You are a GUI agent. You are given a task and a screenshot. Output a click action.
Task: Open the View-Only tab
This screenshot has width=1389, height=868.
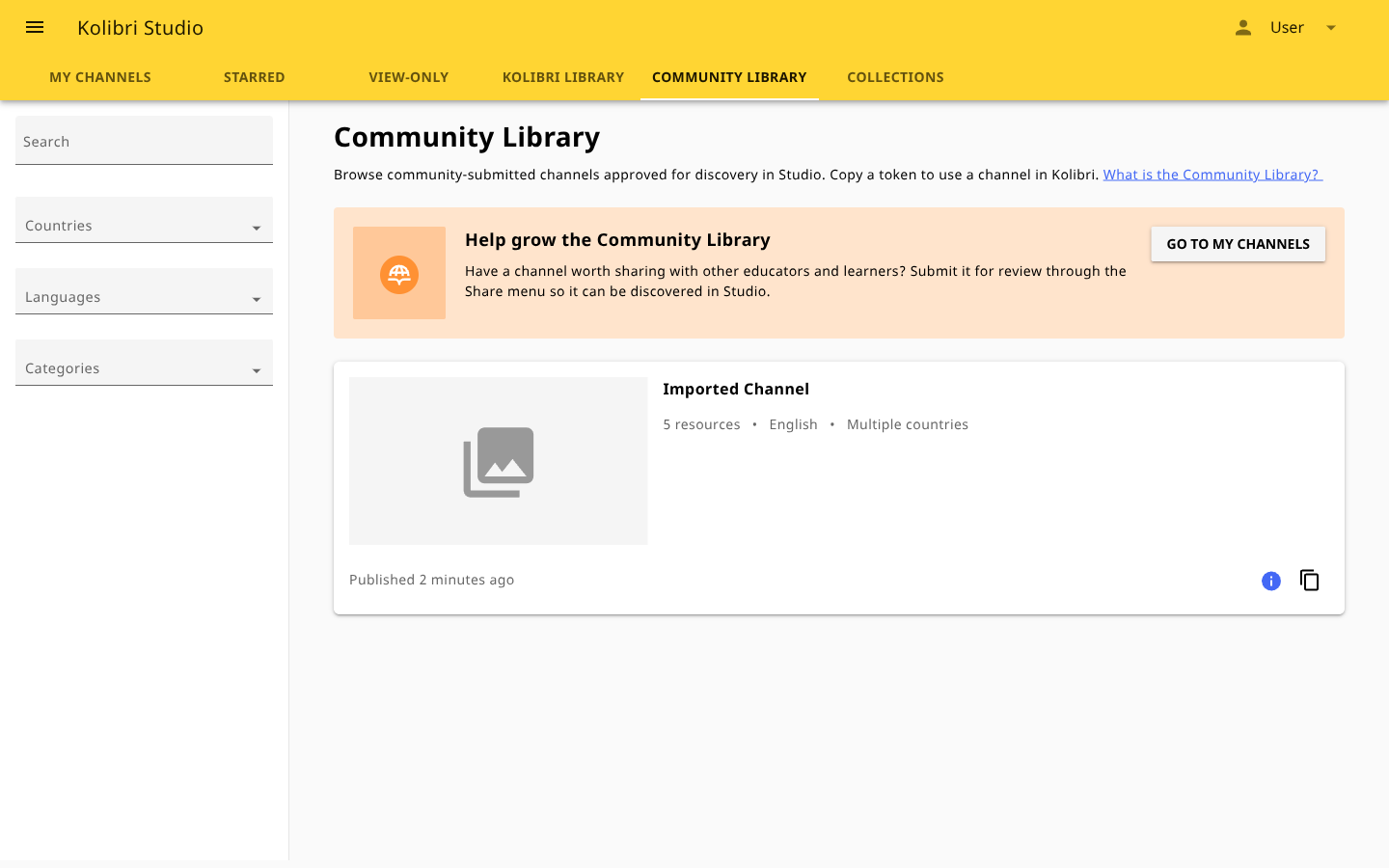click(x=409, y=77)
